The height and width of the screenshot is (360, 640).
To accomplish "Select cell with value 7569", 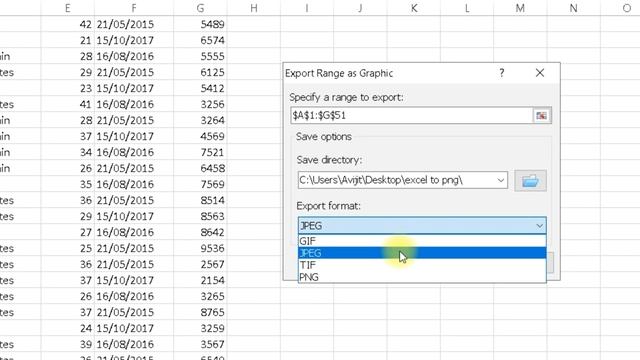I will (200, 184).
